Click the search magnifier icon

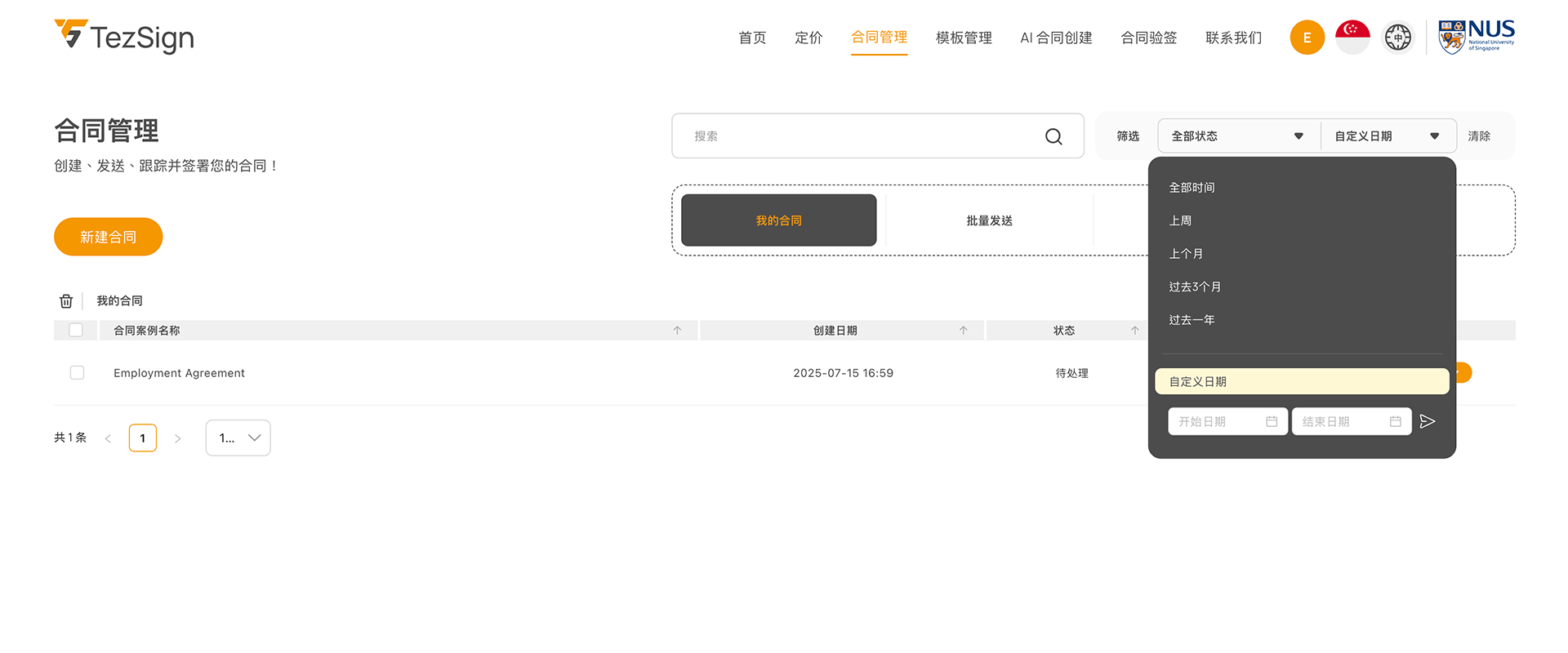click(x=1053, y=136)
